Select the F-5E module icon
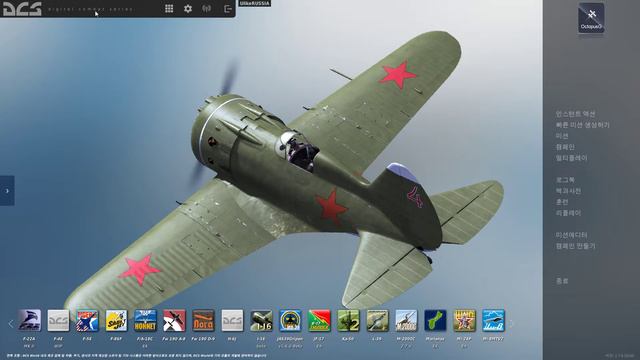Viewport: 640px width, 360px height. tap(87, 320)
